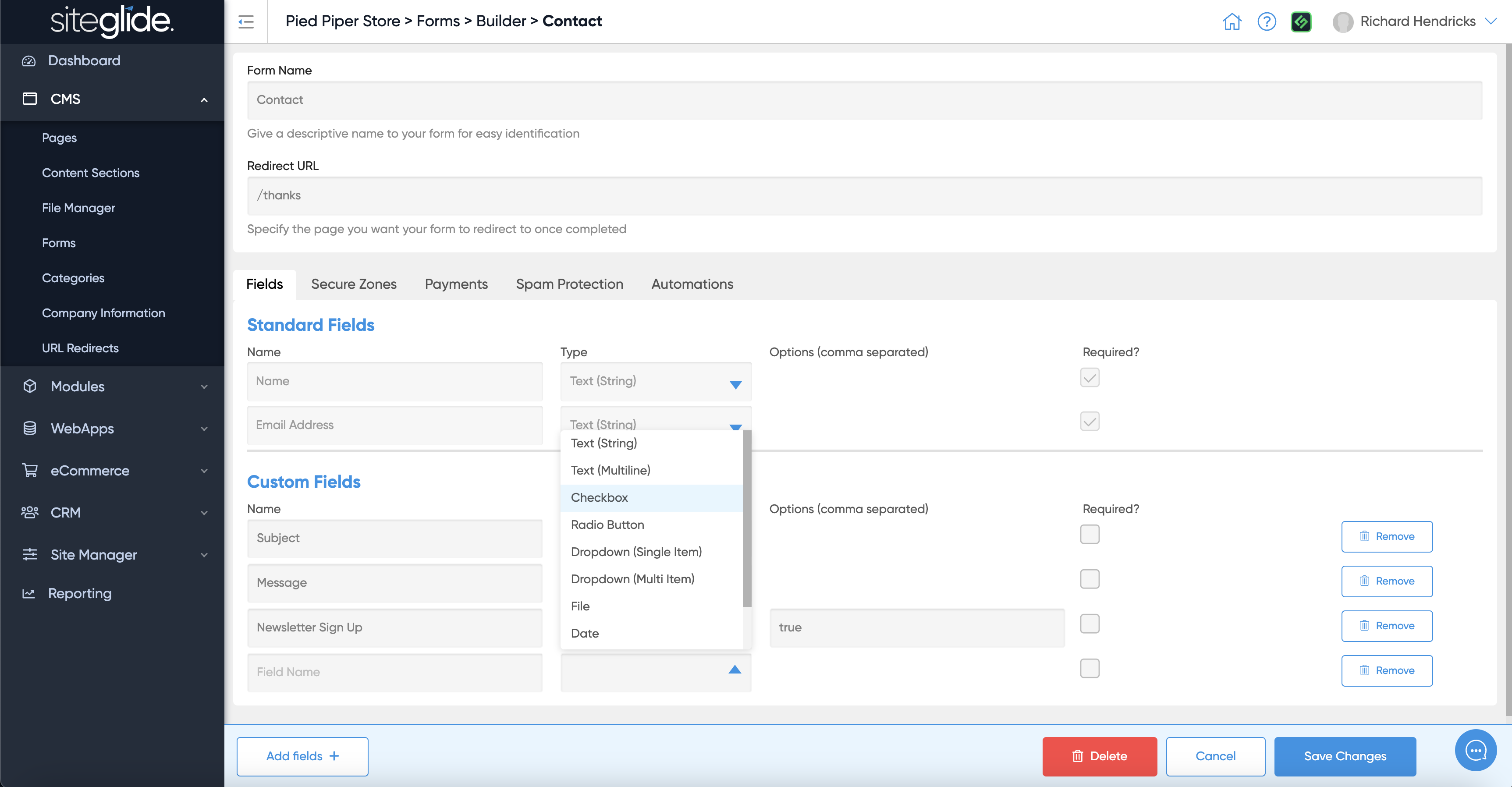
Task: Choose Radio Button from type list
Action: [x=607, y=524]
